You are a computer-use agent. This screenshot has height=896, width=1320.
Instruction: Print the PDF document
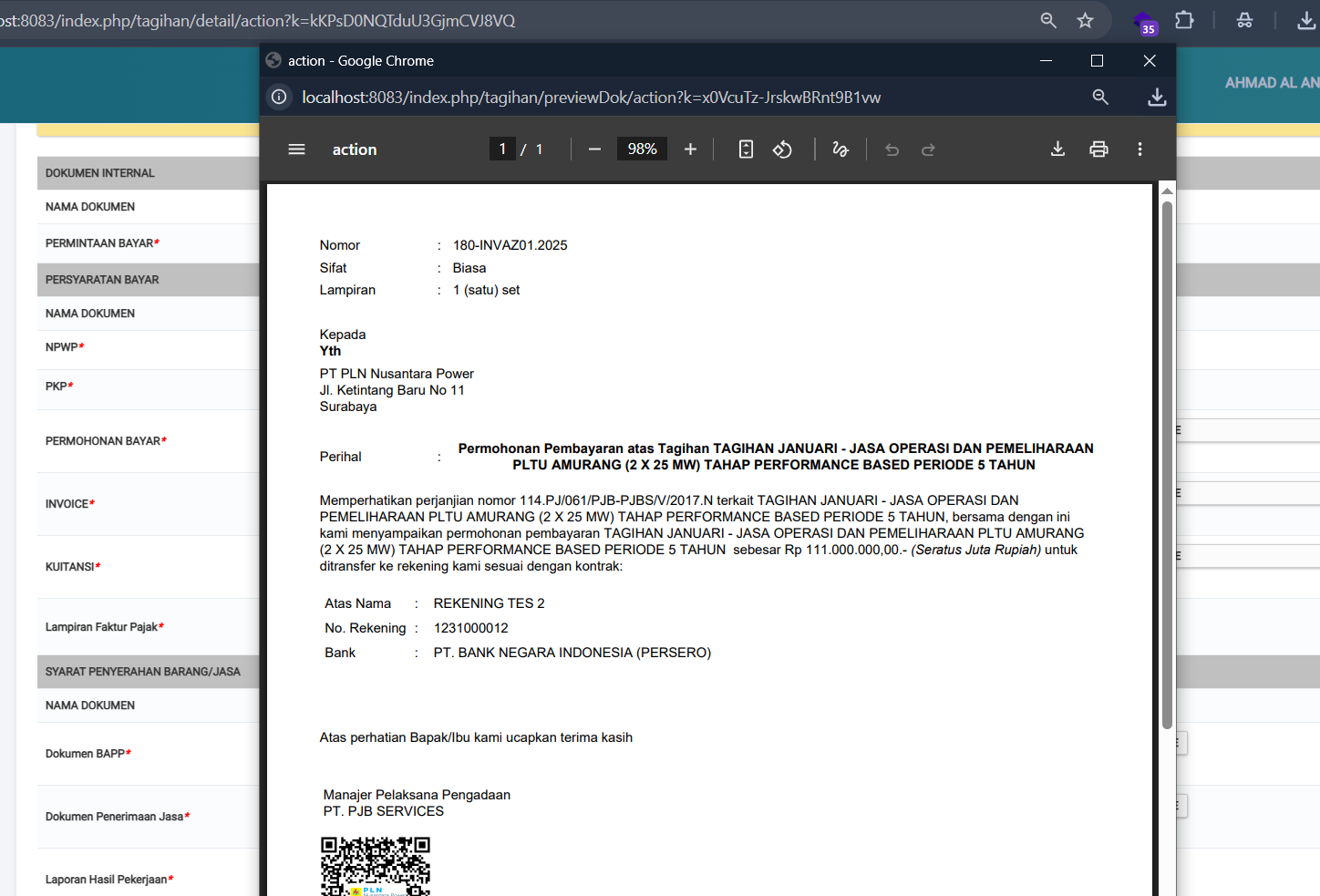point(1098,149)
